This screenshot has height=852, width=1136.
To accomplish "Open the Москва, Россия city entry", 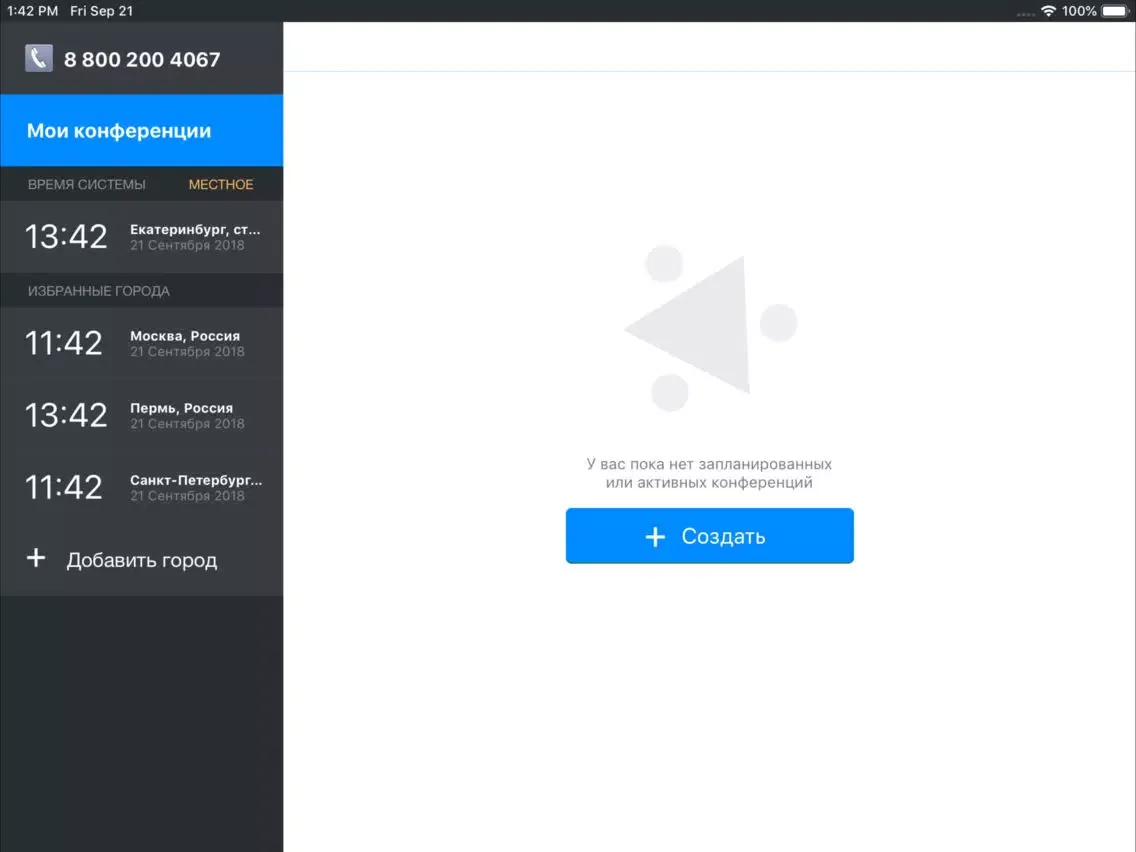I will point(141,343).
